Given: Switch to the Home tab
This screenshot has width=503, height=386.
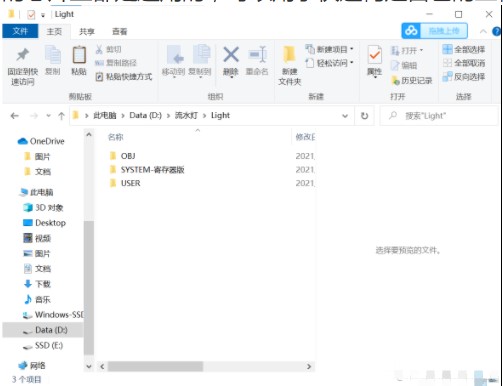Looking at the screenshot, I should point(54,31).
